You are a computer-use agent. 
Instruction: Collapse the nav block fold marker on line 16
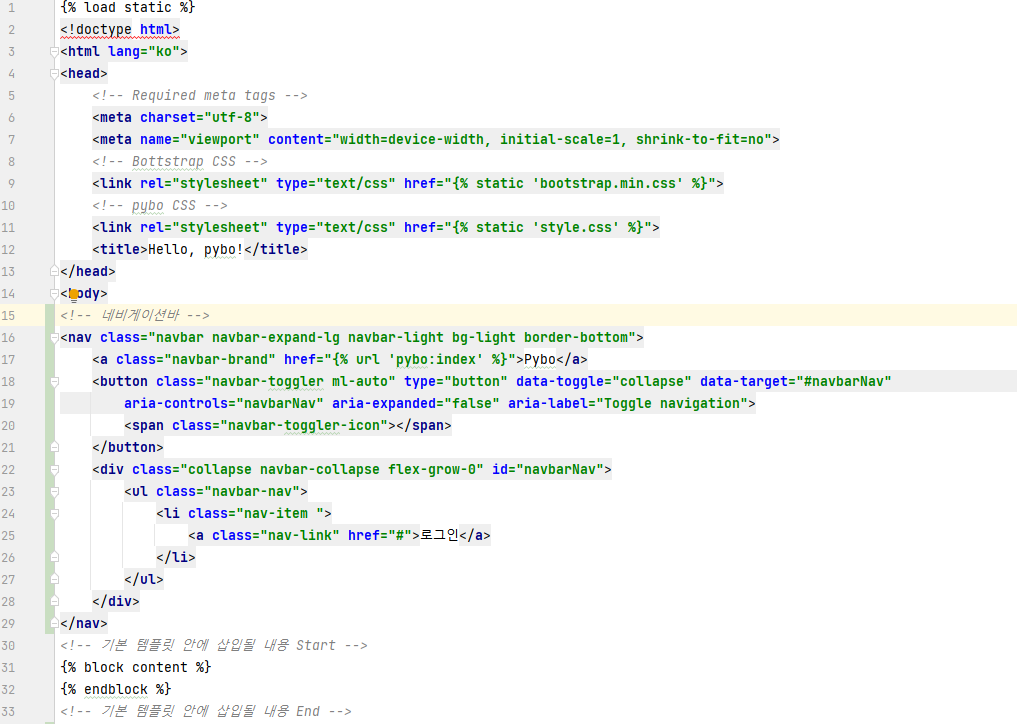click(x=54, y=337)
